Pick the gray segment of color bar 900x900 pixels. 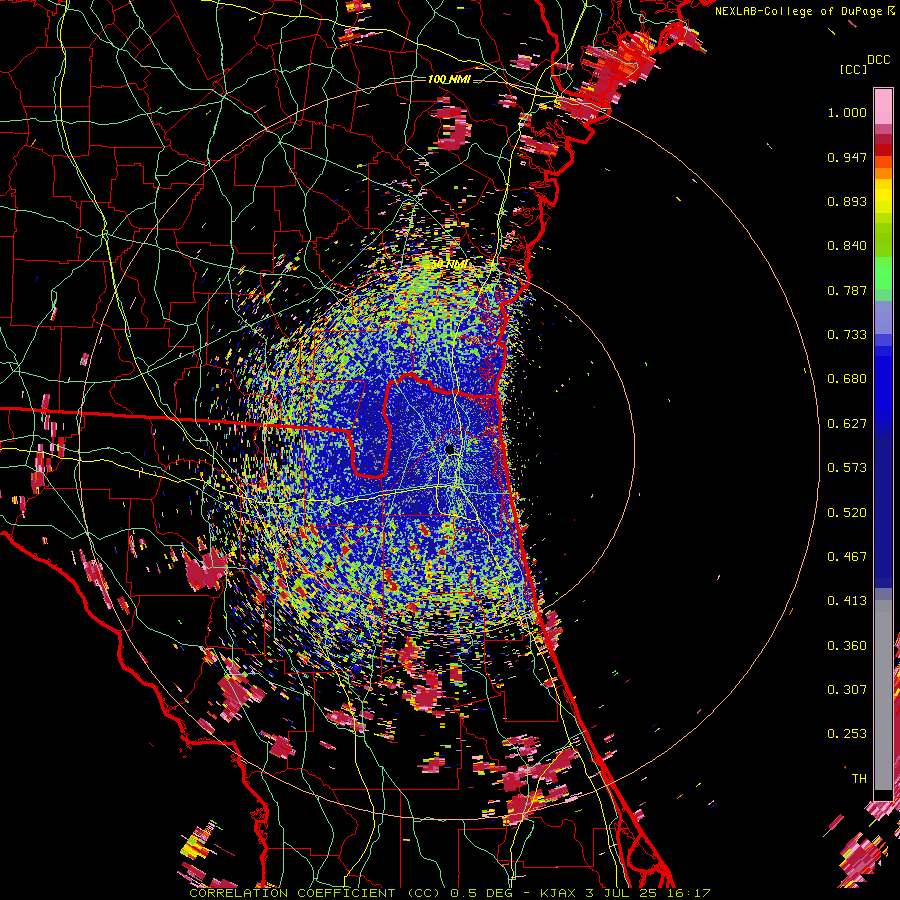[x=883, y=695]
